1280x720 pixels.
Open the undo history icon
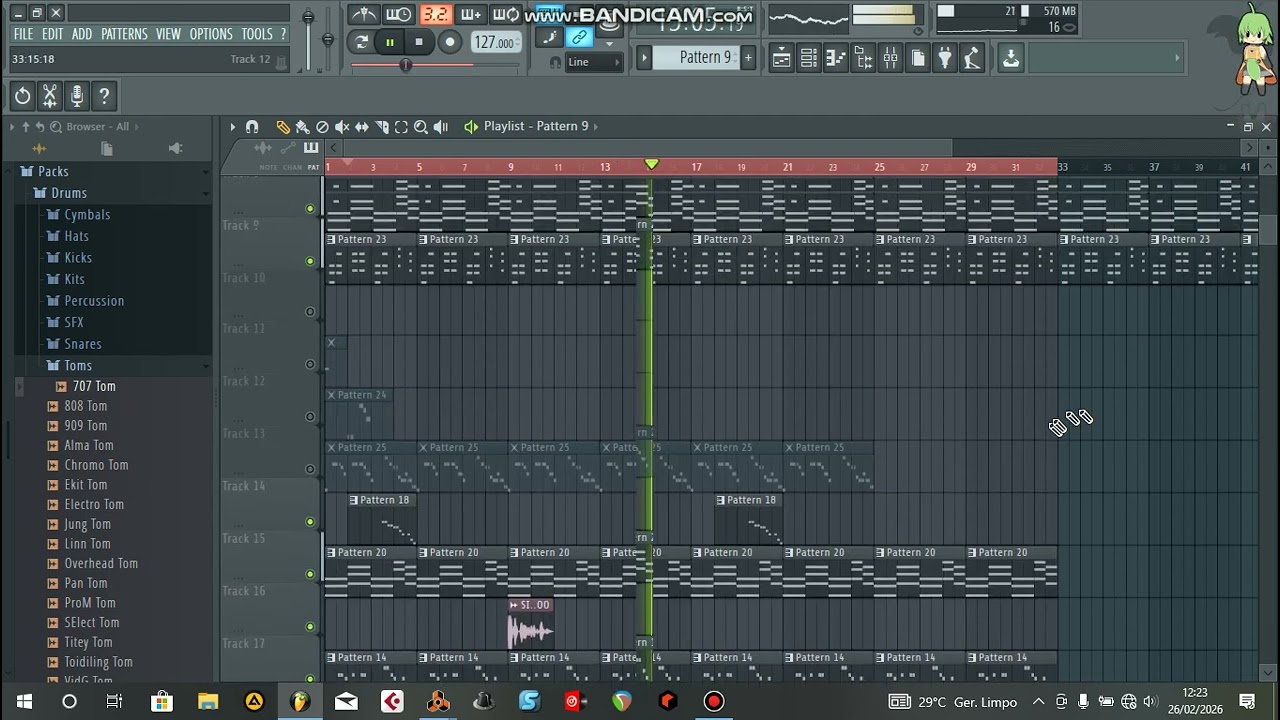[22, 96]
